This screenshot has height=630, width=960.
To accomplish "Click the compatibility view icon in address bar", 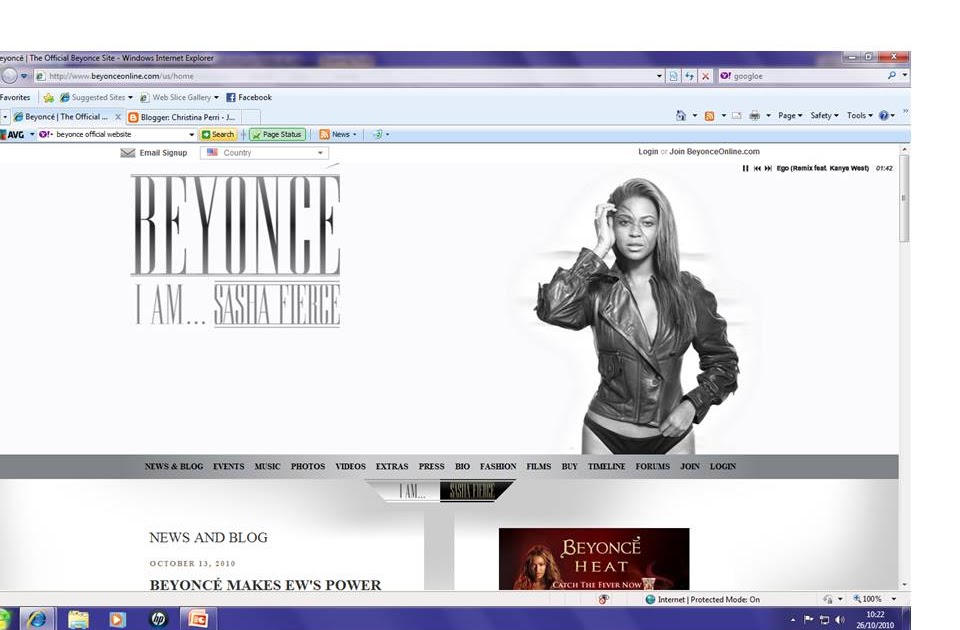I will (673, 76).
